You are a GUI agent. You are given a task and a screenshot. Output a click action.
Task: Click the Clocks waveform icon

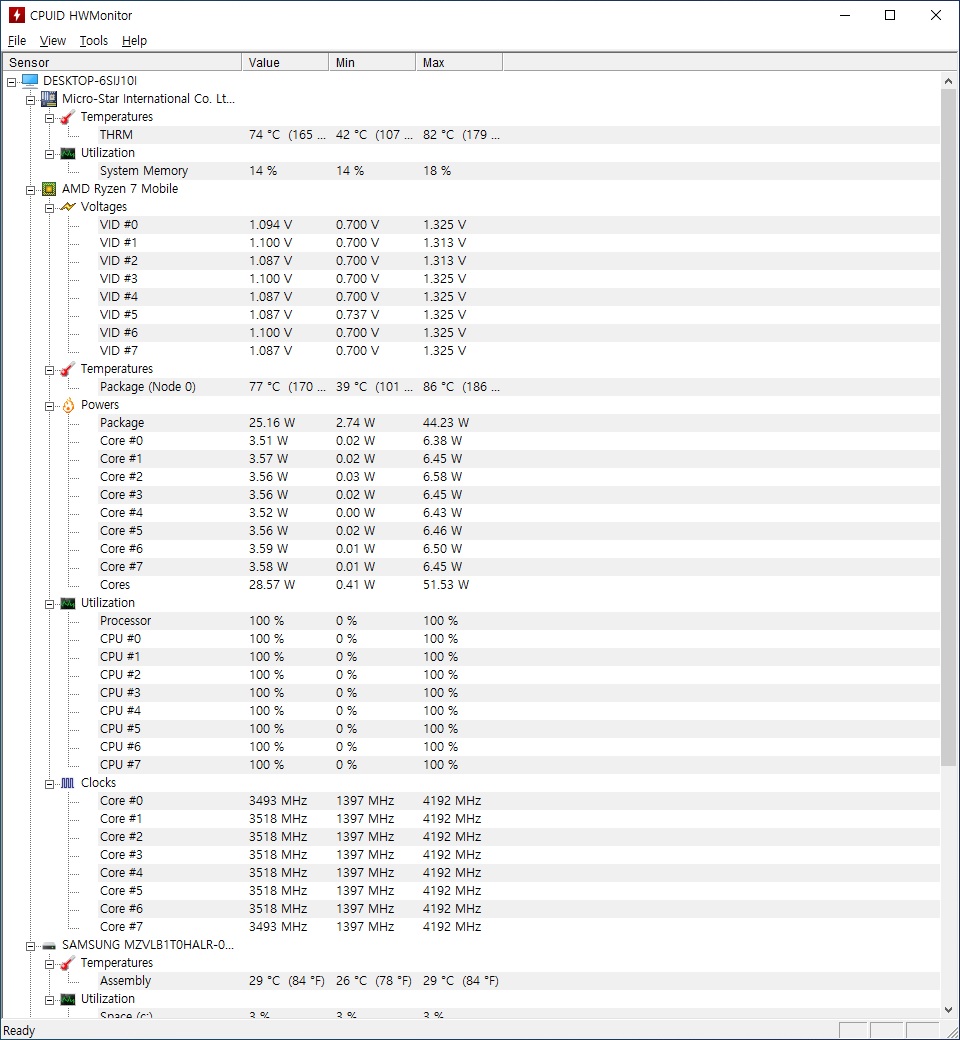68,783
